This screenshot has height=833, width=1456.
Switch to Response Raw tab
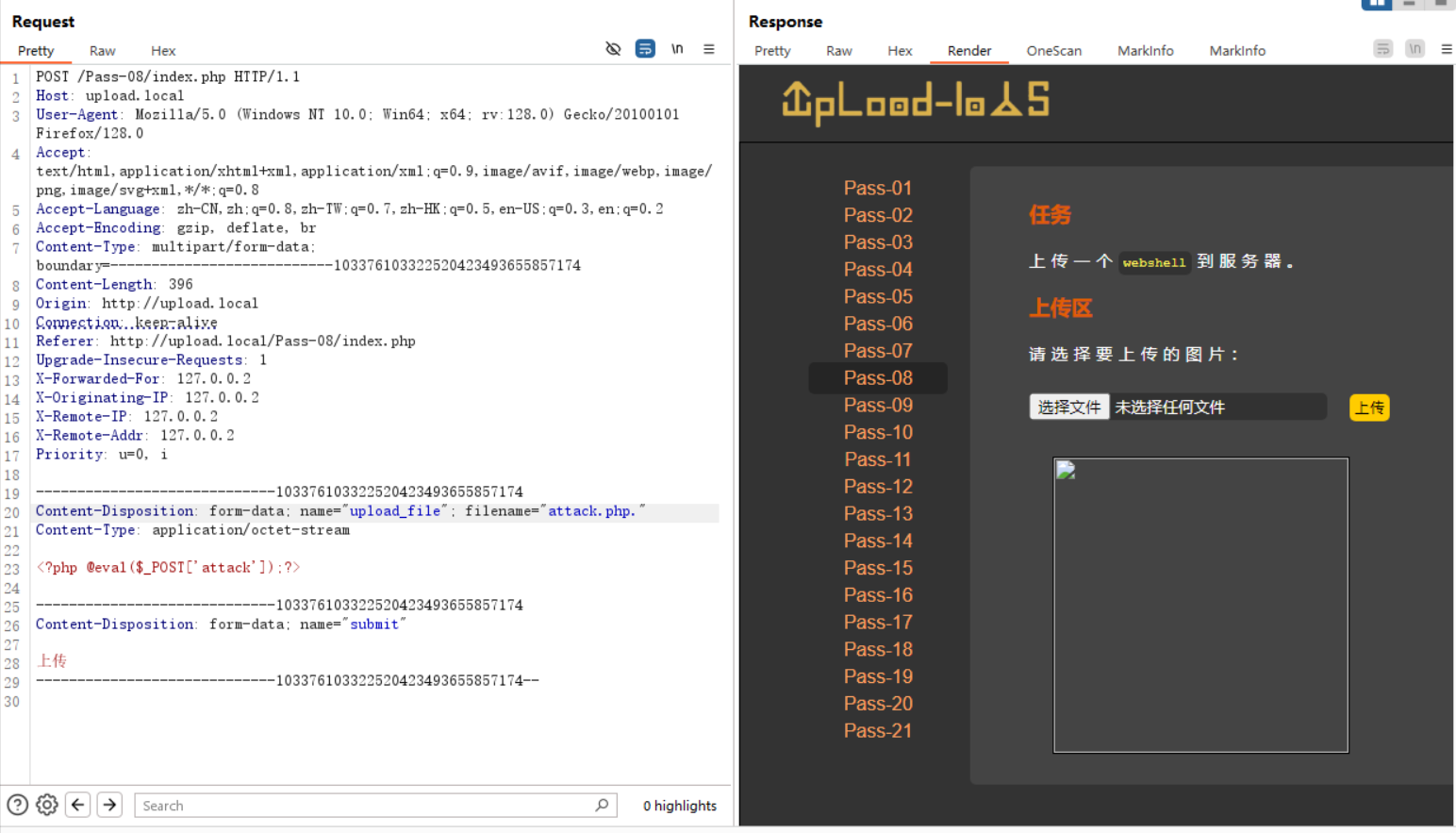[839, 51]
